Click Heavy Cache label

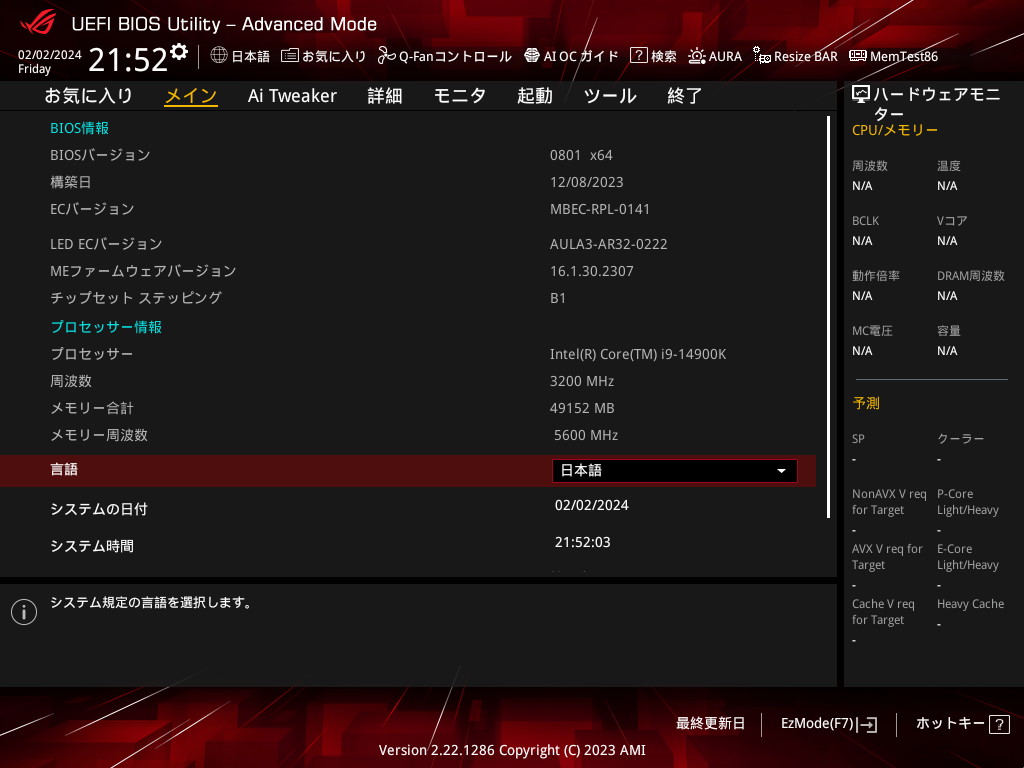[x=970, y=604]
